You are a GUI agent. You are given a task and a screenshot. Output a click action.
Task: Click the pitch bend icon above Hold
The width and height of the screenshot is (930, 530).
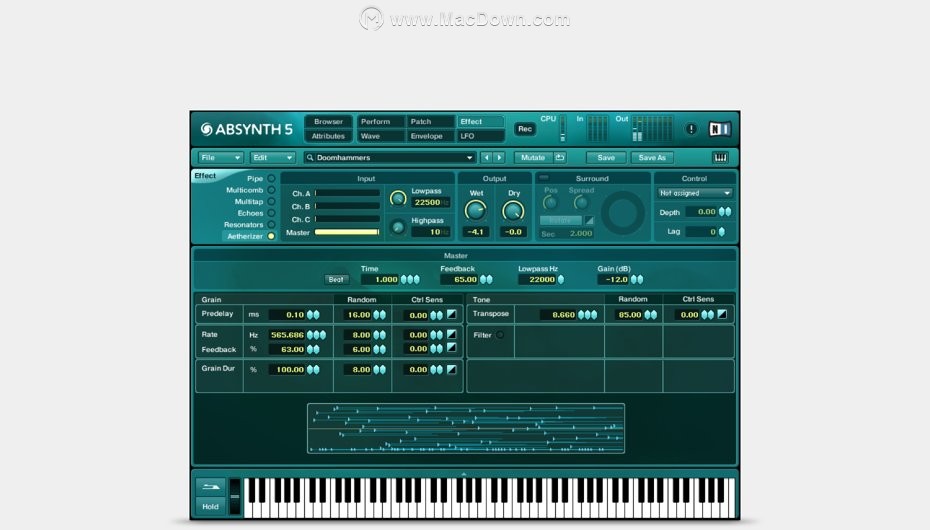tap(211, 487)
